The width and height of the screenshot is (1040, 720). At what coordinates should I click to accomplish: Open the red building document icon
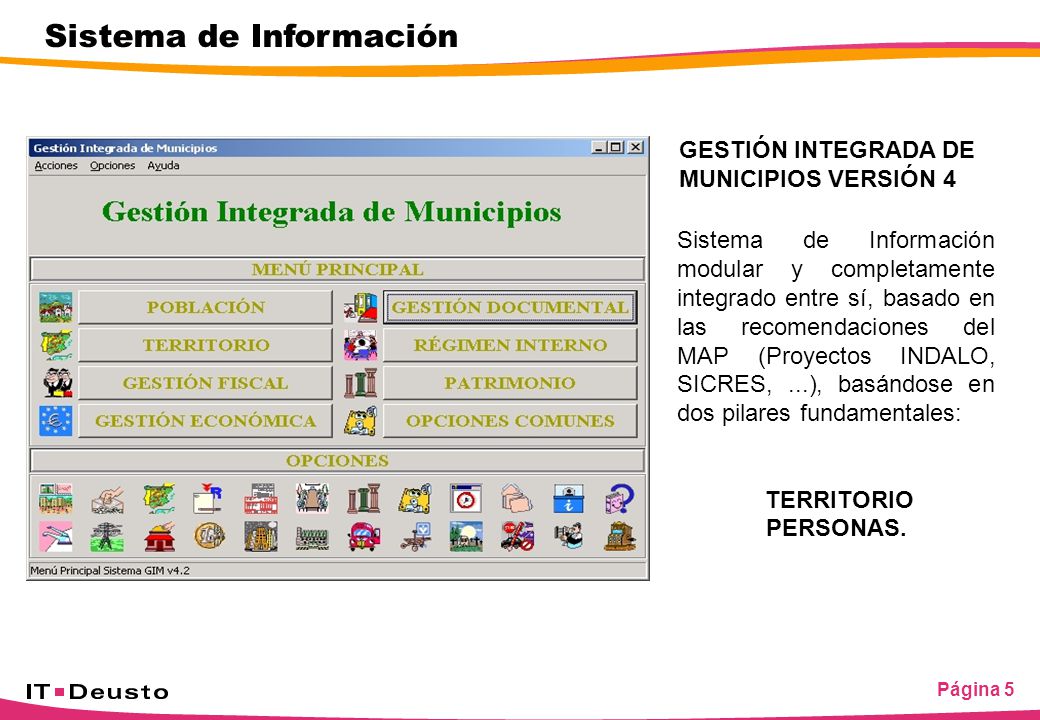click(x=261, y=499)
